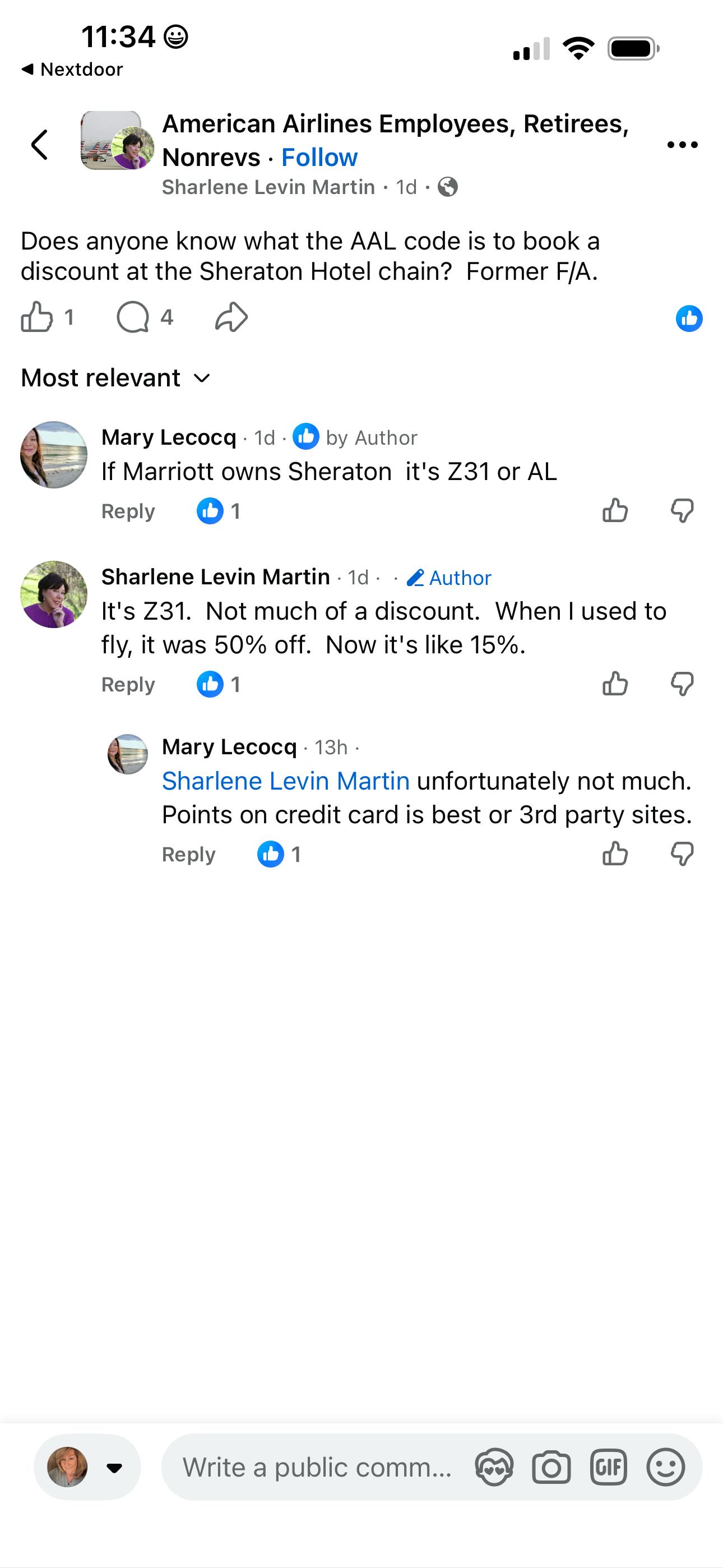Thumbs up Mary Lecocq's Z31 comment

(x=615, y=511)
